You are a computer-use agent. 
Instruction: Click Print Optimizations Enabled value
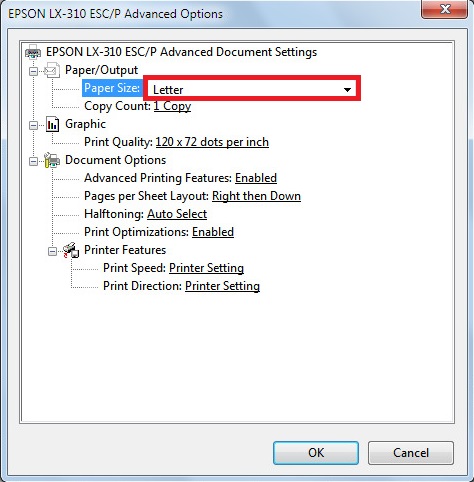[x=213, y=232]
